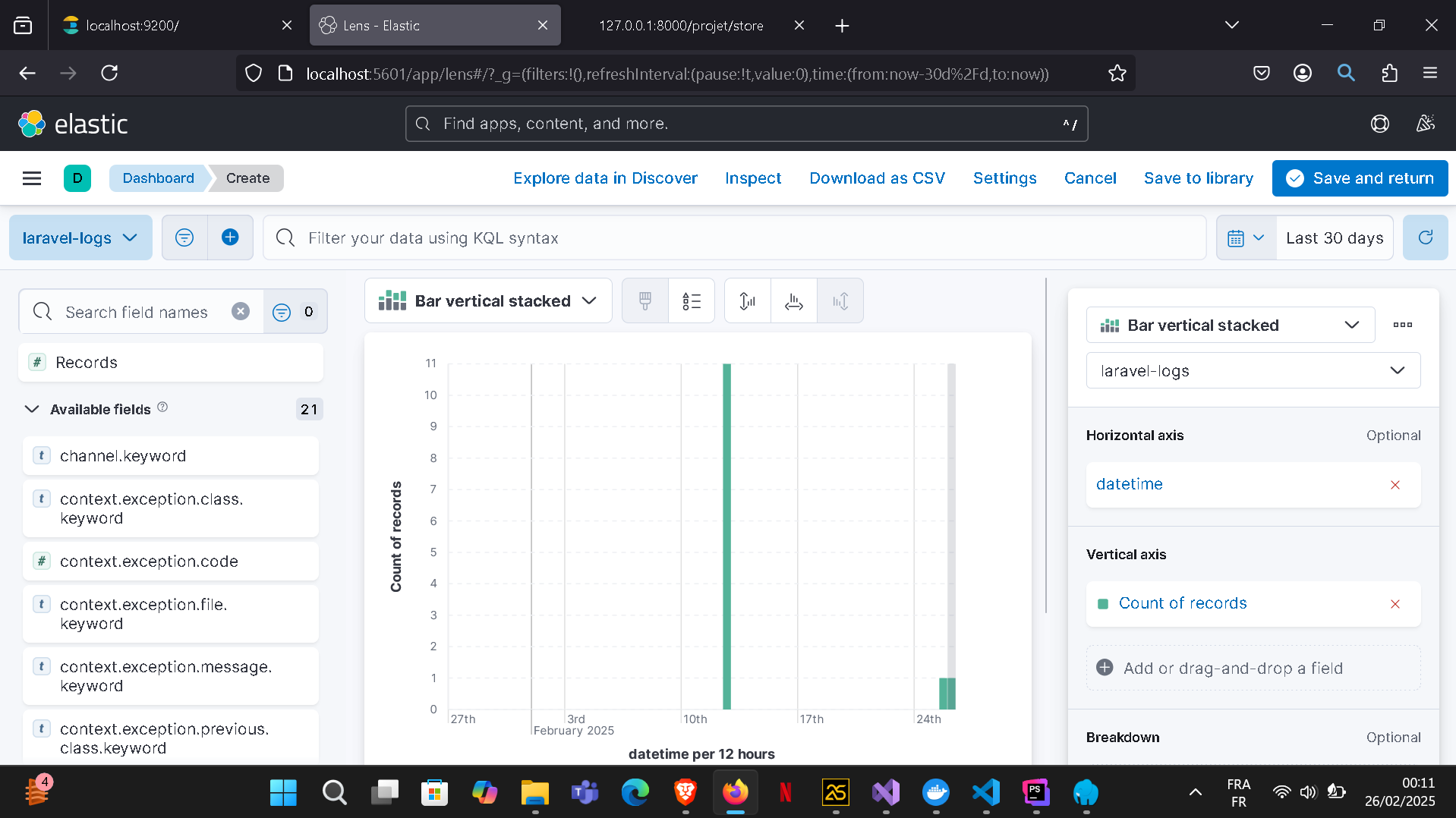Select the Records field
This screenshot has height=818, width=1456.
pyautogui.click(x=171, y=363)
